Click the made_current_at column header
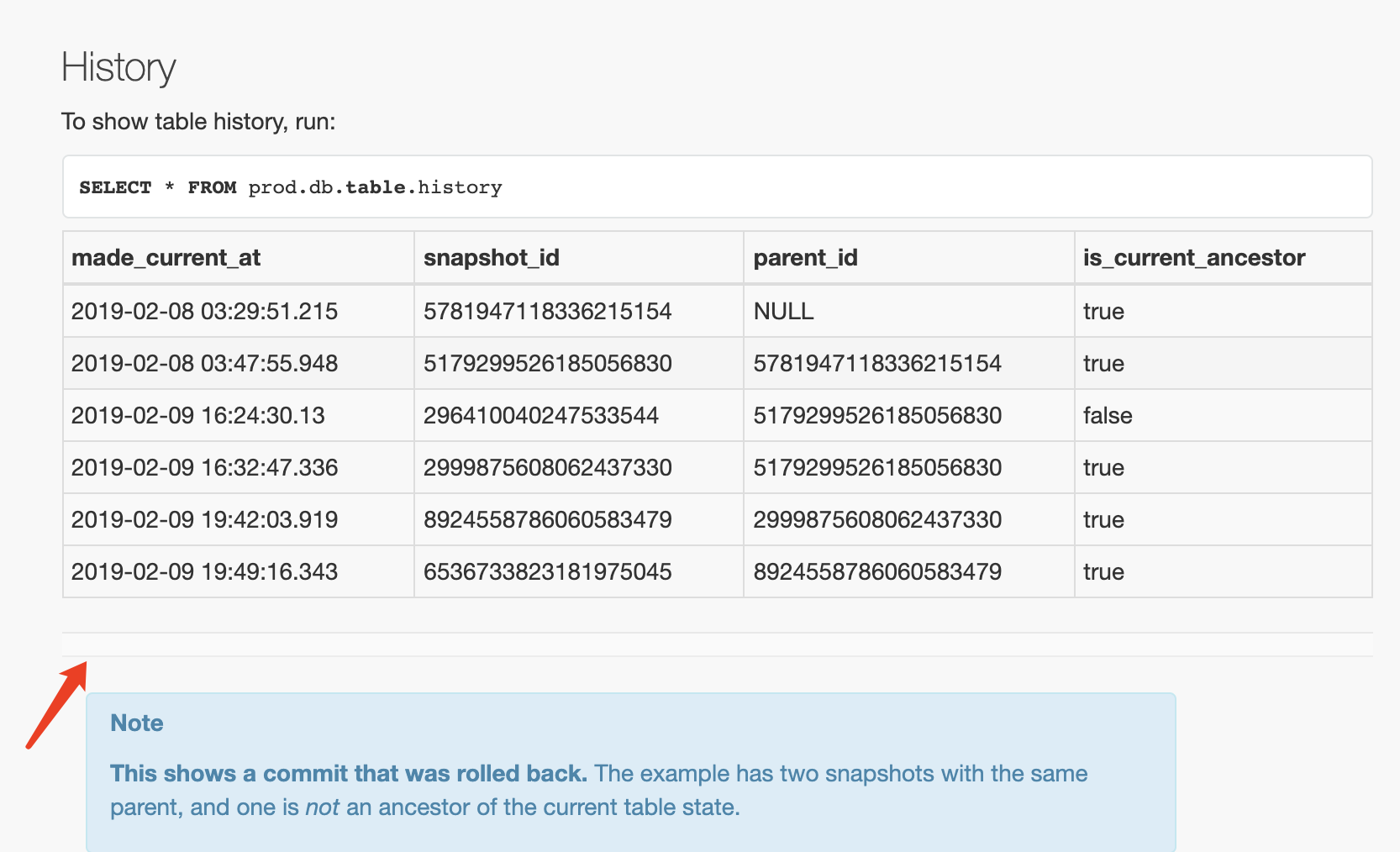1400x852 pixels. click(x=166, y=257)
